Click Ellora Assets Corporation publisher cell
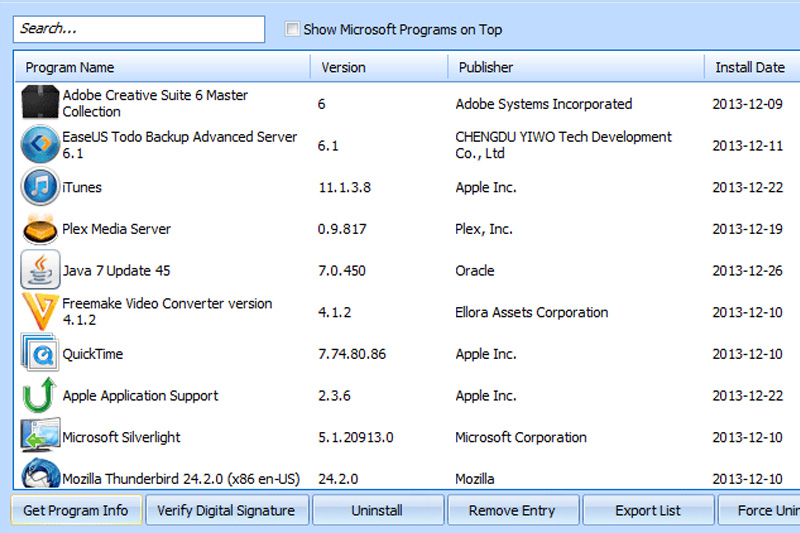 [532, 312]
